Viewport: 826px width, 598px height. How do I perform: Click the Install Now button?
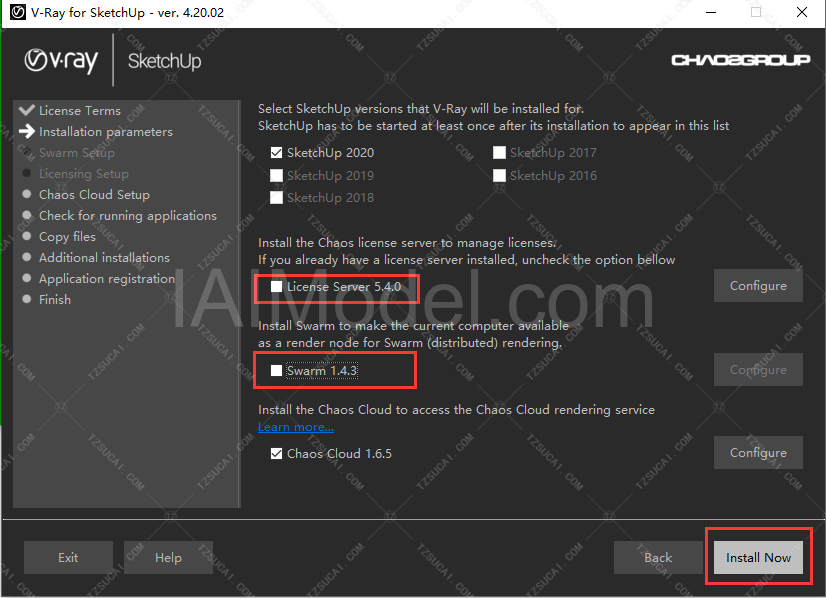[758, 557]
